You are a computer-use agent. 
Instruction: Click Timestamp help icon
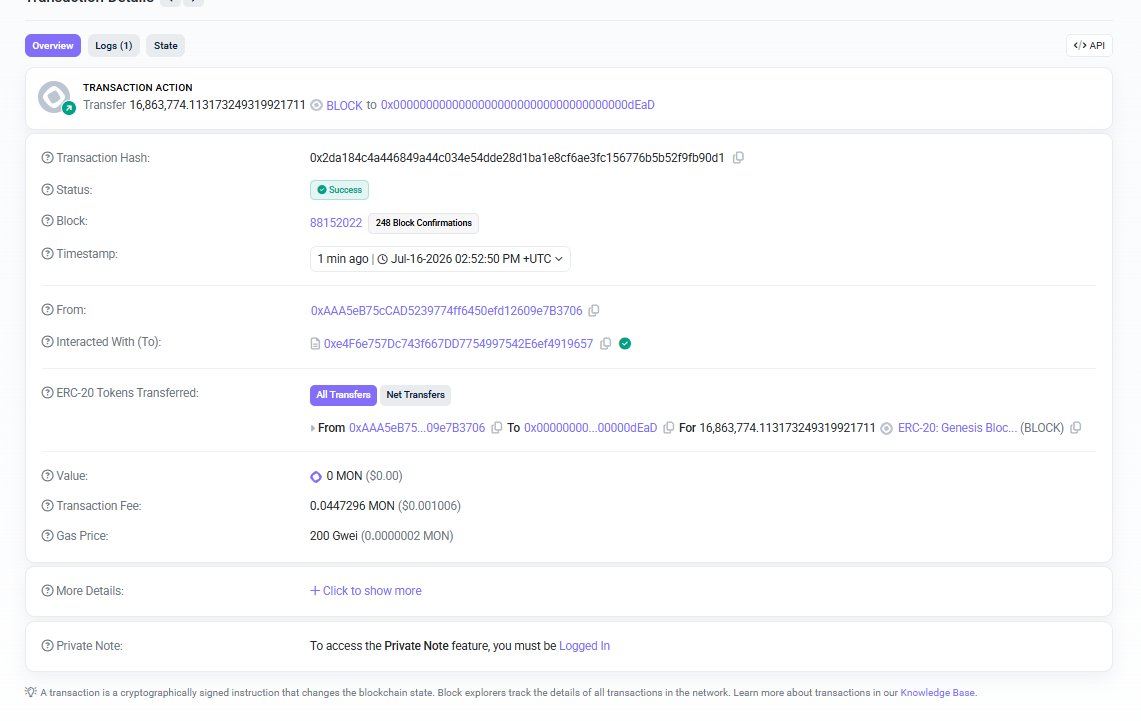click(x=47, y=254)
